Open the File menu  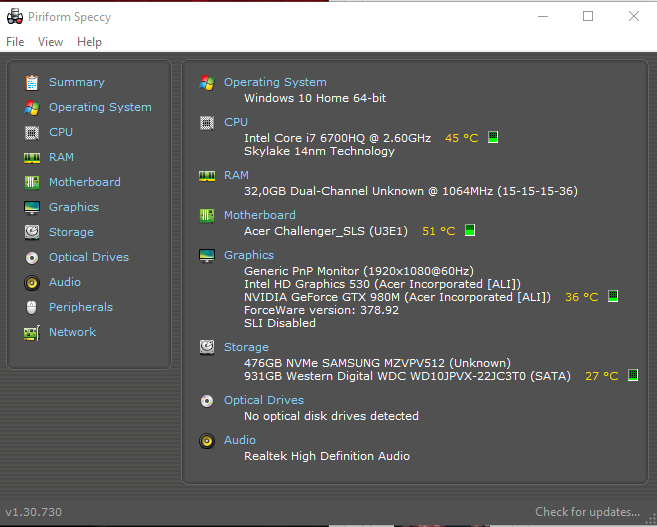(15, 42)
